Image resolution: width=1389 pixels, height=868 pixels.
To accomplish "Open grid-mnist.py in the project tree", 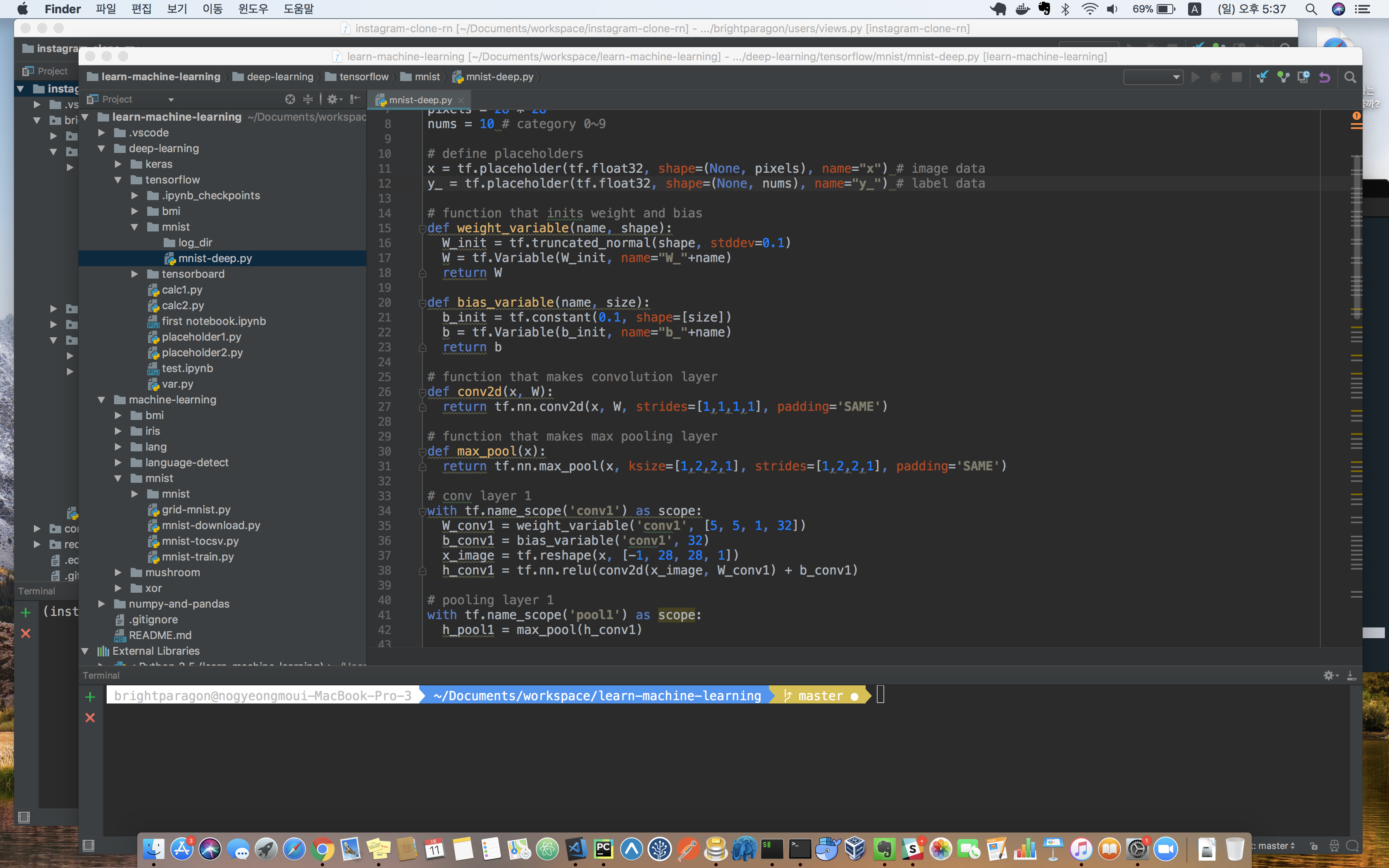I will (196, 509).
